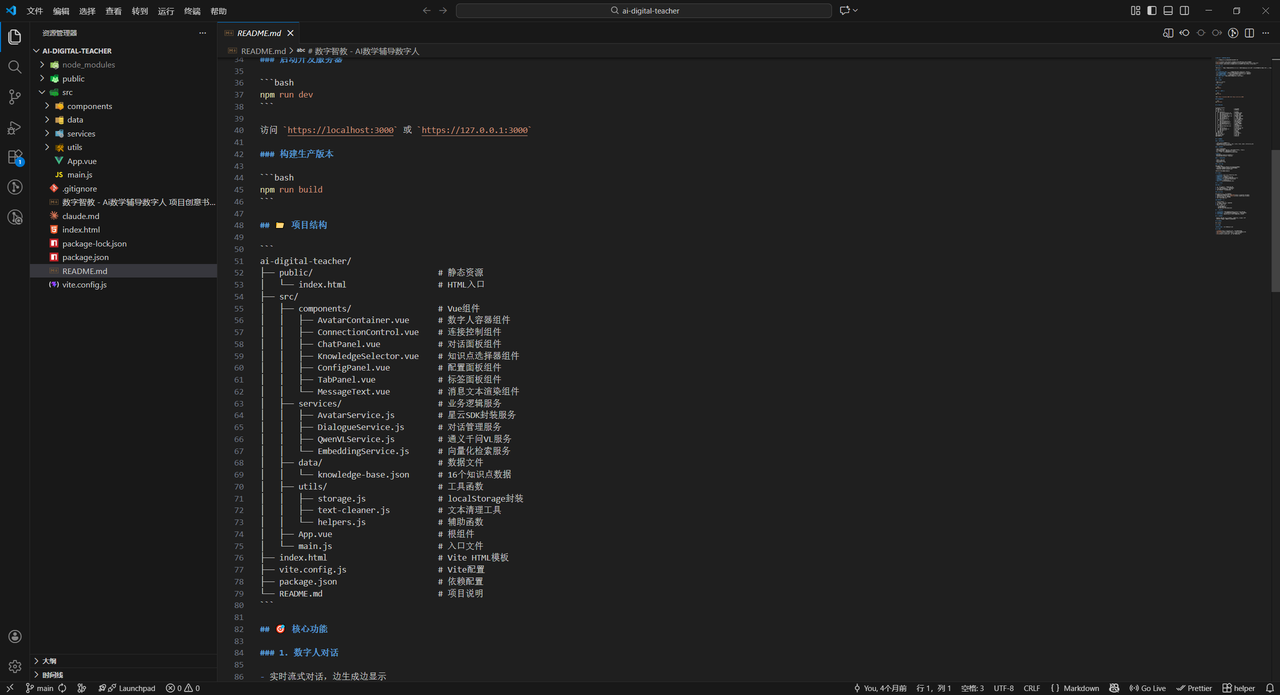The height and width of the screenshot is (695, 1280).
Task: Open the 文件 menu
Action: tap(35, 10)
